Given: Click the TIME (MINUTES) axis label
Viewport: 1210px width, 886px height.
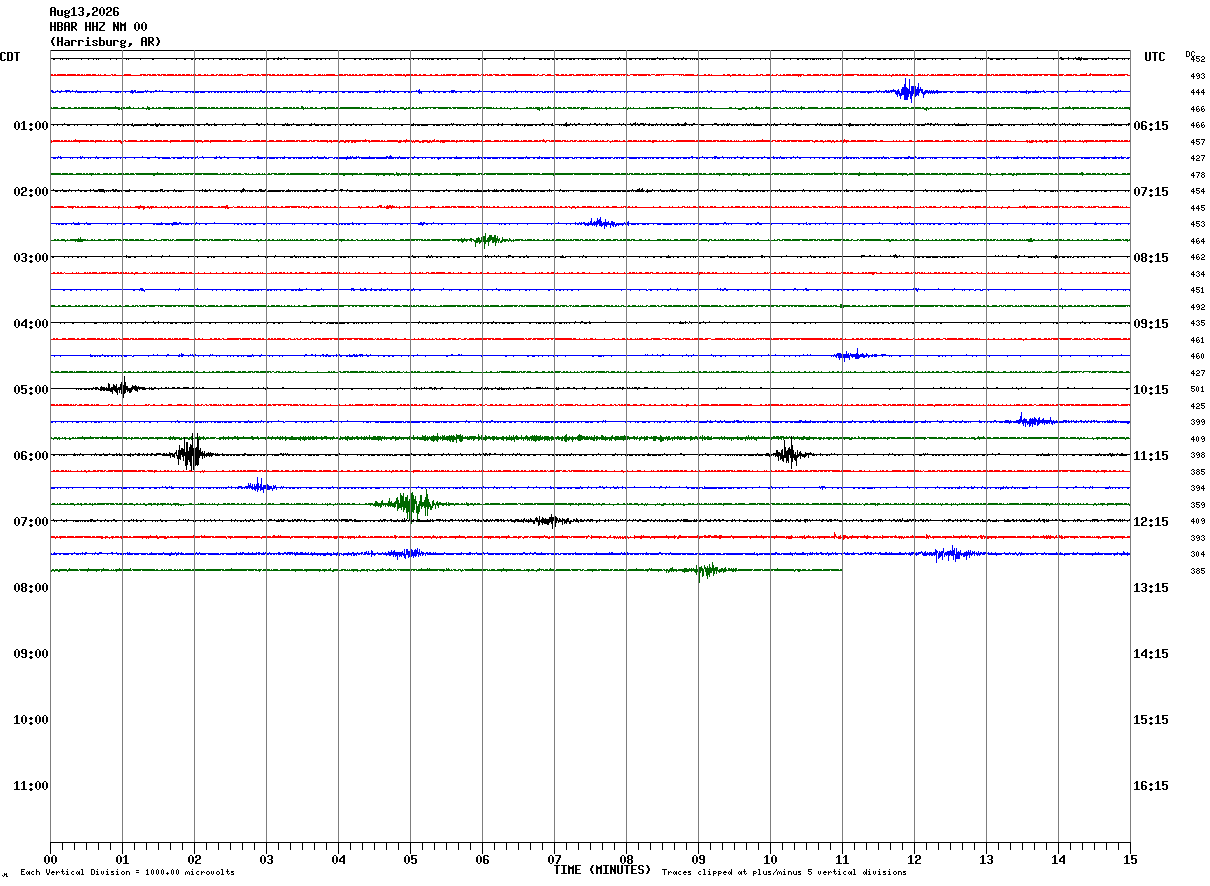Looking at the screenshot, I should (x=602, y=870).
